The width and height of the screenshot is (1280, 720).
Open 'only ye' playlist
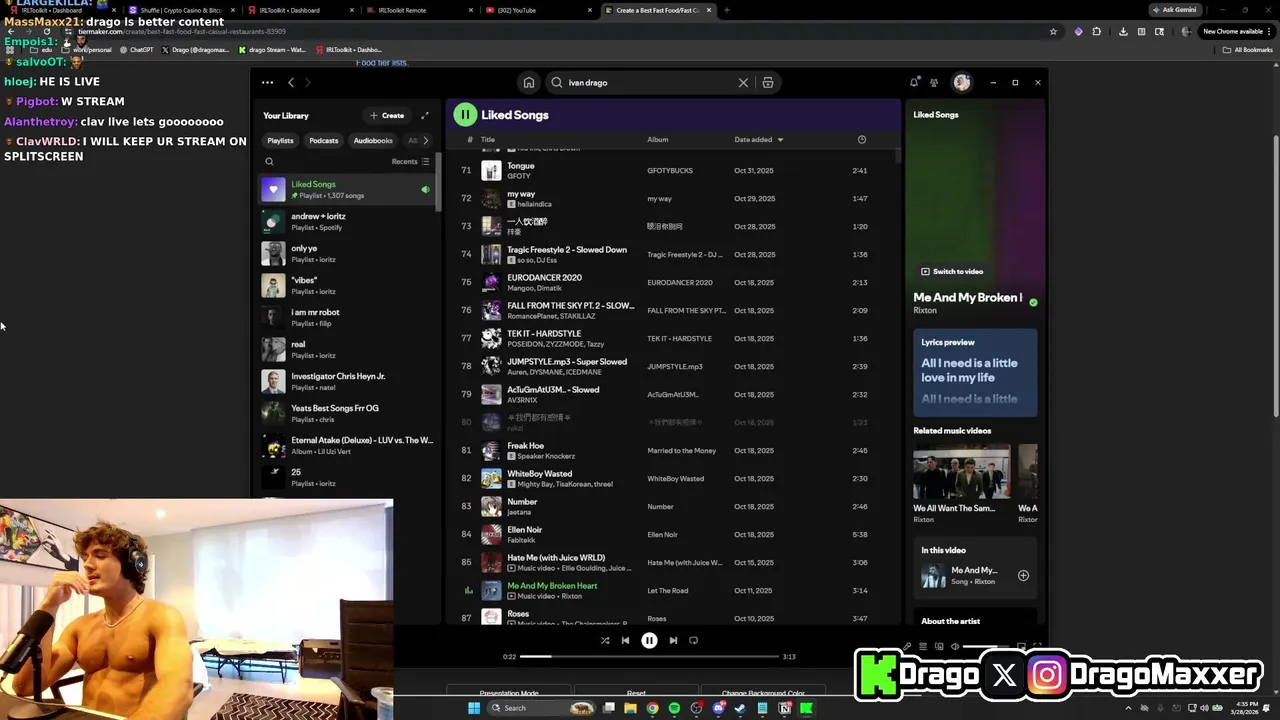pyautogui.click(x=346, y=254)
